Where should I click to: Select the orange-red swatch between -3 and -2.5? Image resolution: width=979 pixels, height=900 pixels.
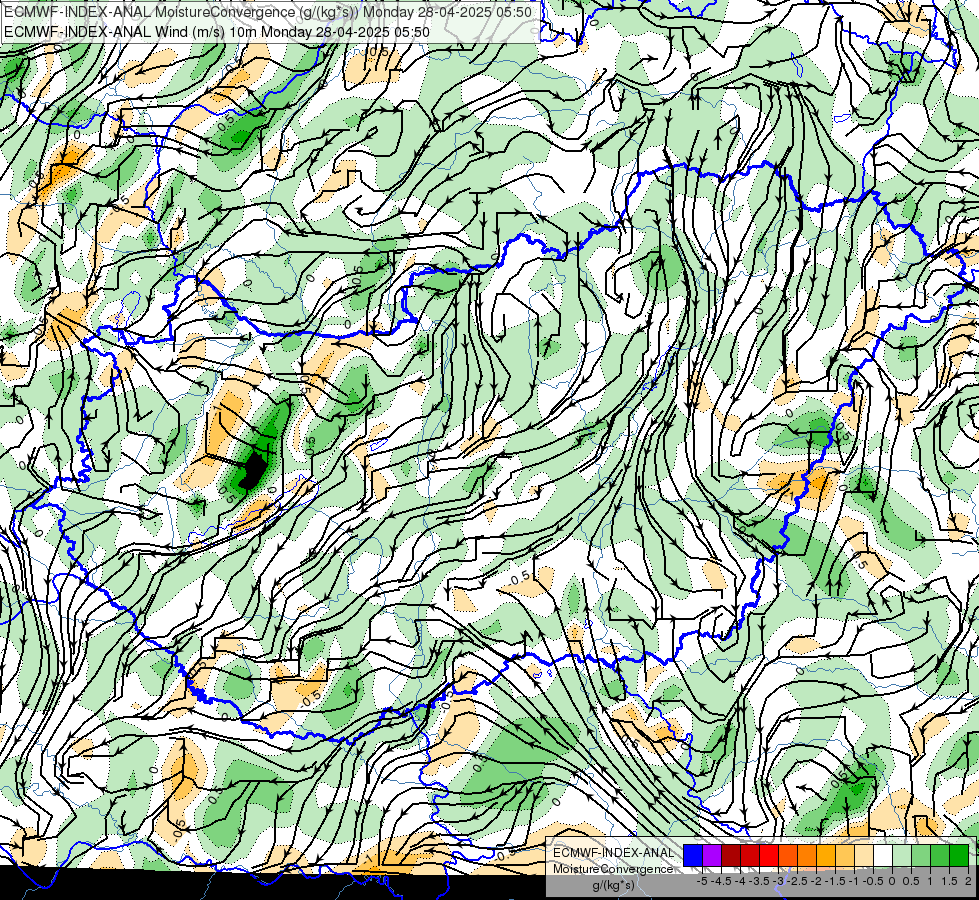coord(788,855)
